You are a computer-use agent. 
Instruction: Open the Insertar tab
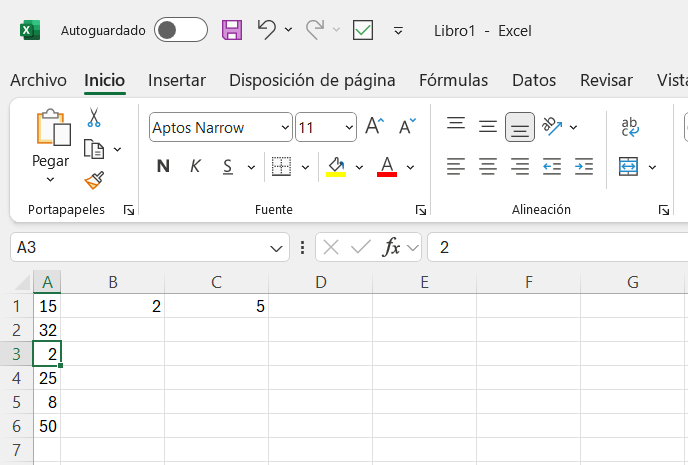pyautogui.click(x=177, y=80)
